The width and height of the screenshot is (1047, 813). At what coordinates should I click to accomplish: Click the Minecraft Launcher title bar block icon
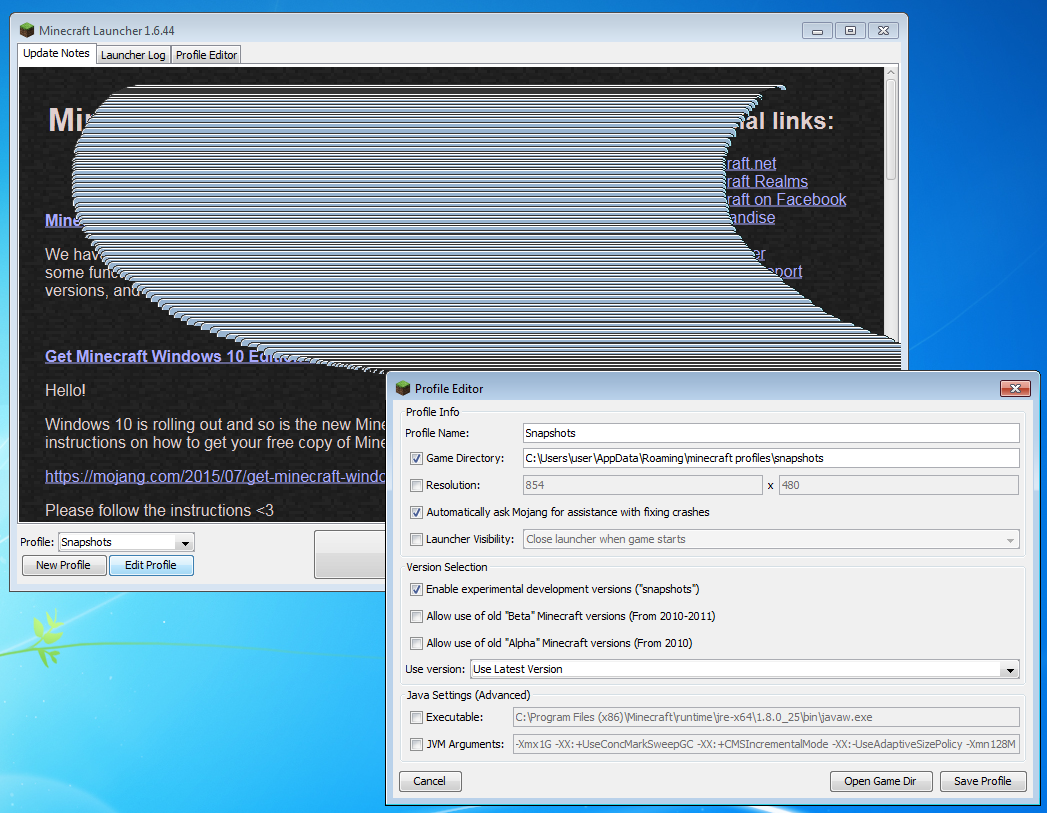pyautogui.click(x=27, y=30)
